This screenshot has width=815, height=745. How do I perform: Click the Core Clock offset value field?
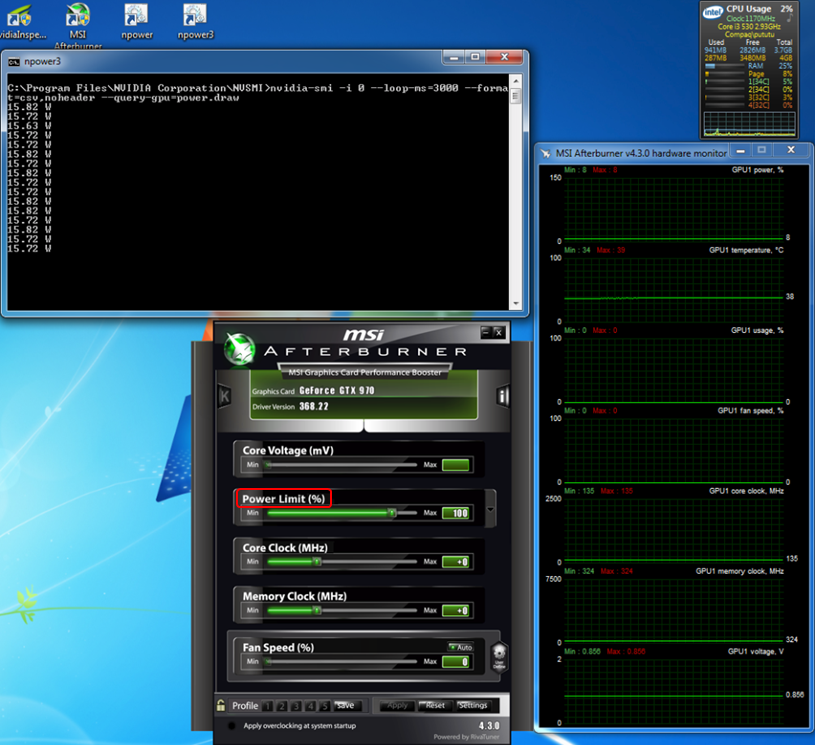(456, 562)
